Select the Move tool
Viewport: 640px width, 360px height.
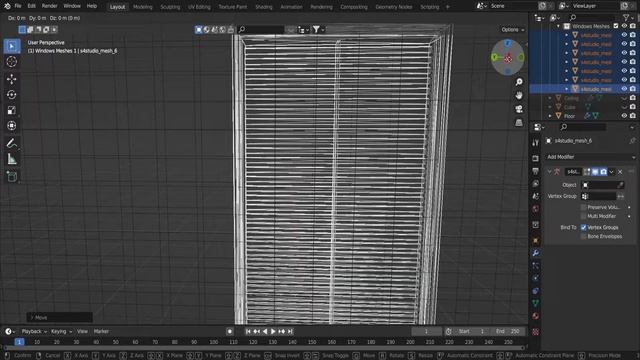pyautogui.click(x=12, y=79)
